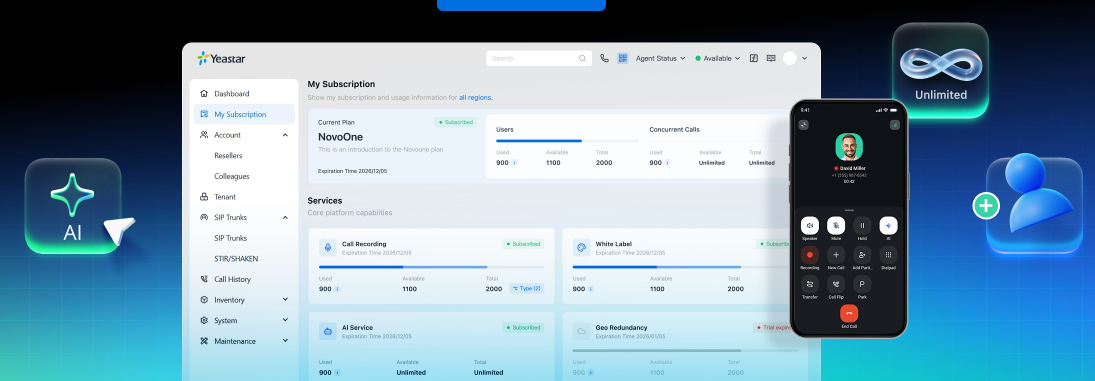
Task: Tap the Call Flip button on the phone
Action: pyautogui.click(x=836, y=284)
